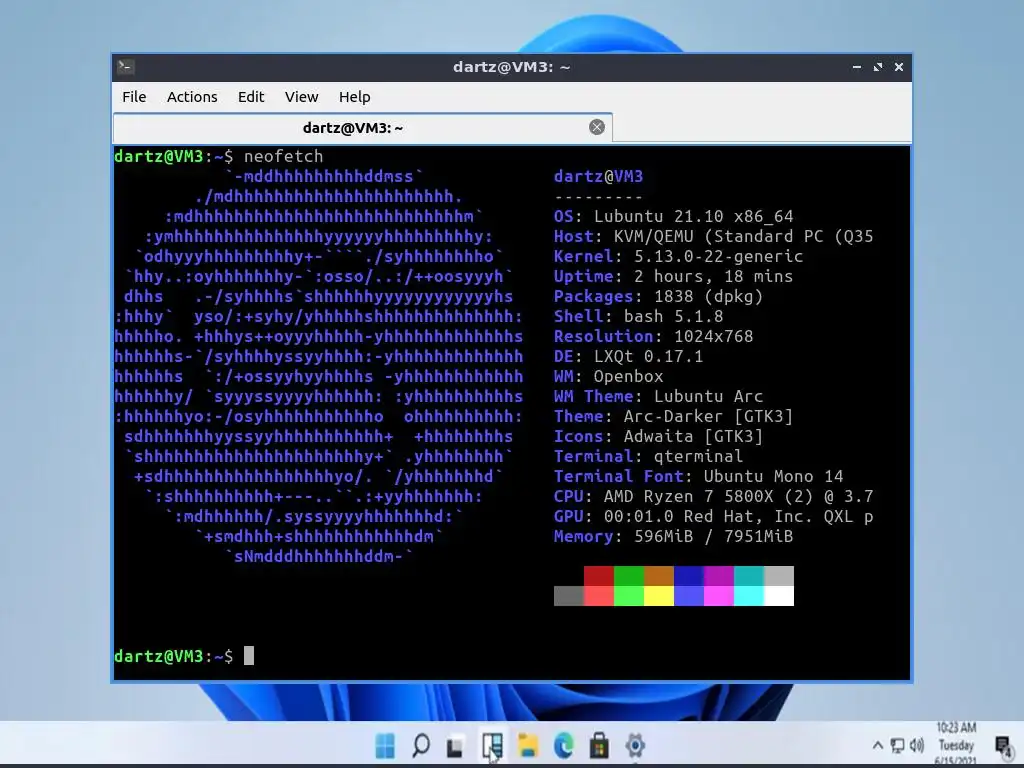Open Microsoft Store from taskbar
The image size is (1024, 768).
[x=599, y=745]
